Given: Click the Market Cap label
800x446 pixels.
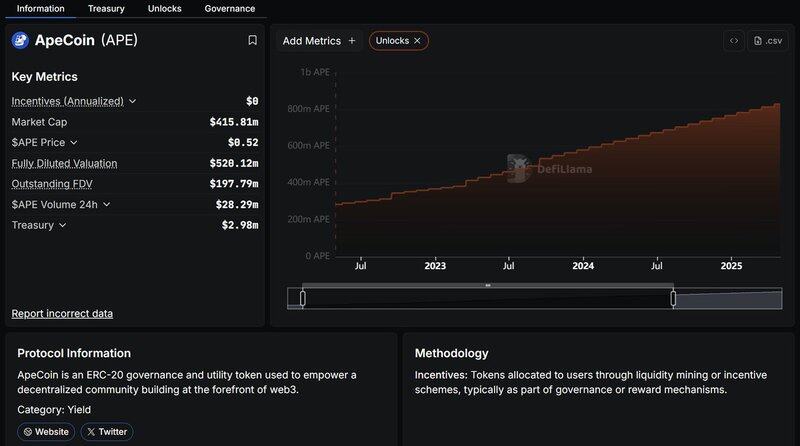Looking at the screenshot, I should point(39,122).
